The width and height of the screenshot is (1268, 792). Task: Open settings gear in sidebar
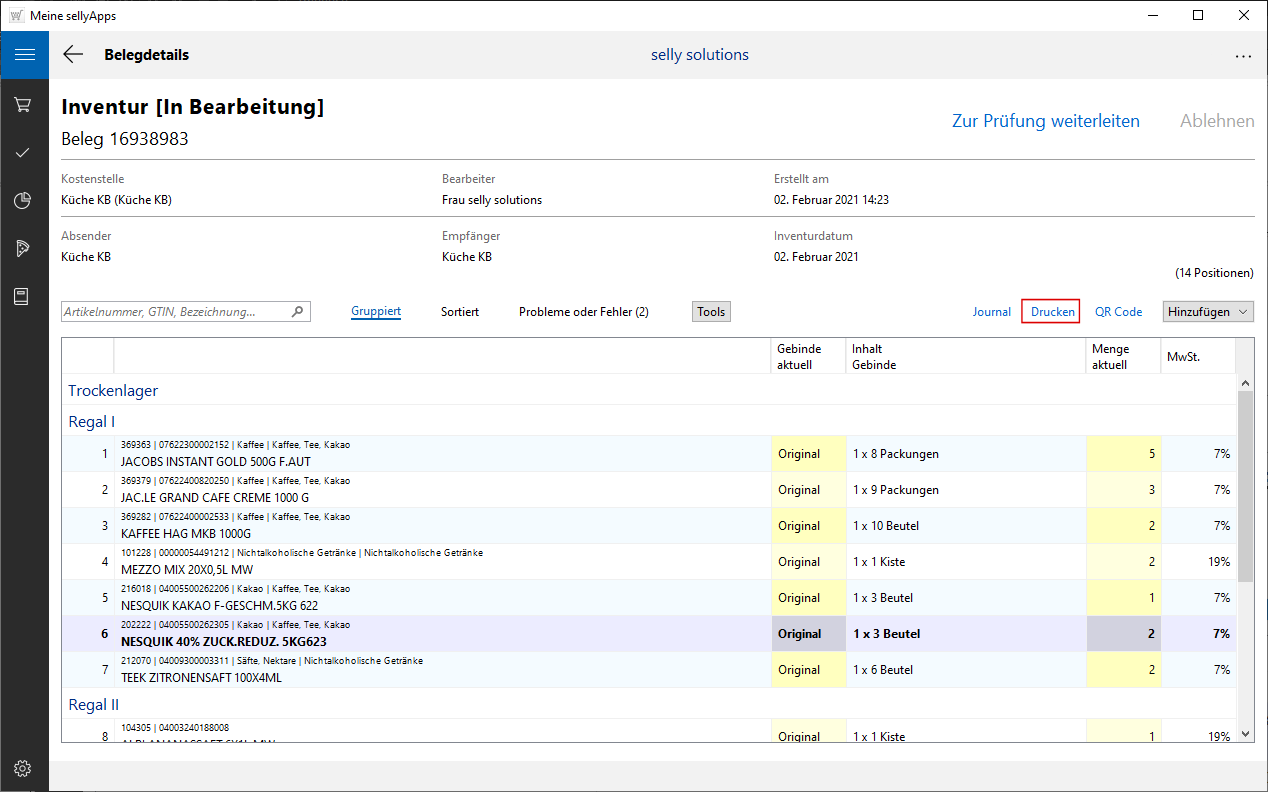(23, 768)
